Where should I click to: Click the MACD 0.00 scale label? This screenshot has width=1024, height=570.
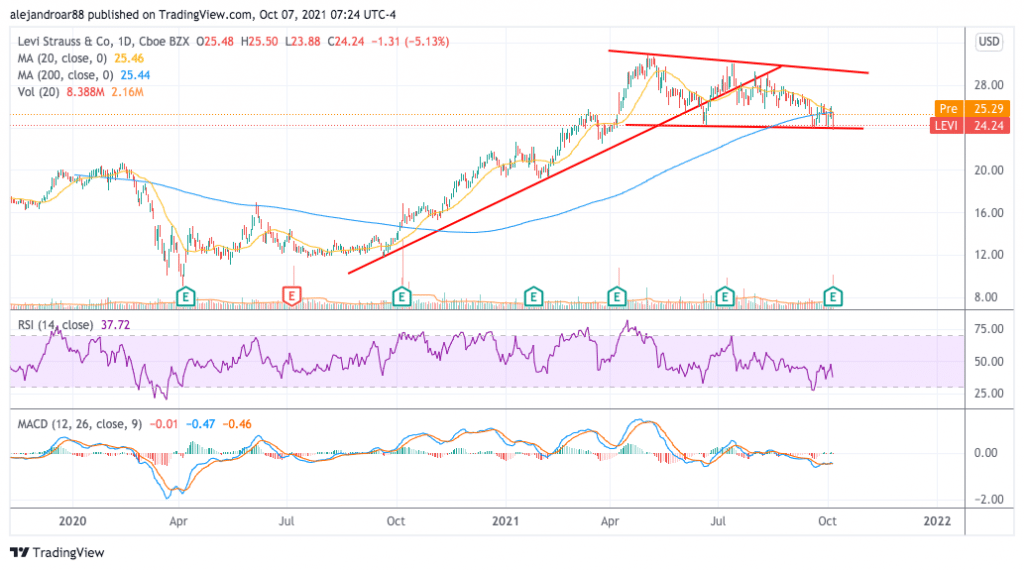coord(986,452)
